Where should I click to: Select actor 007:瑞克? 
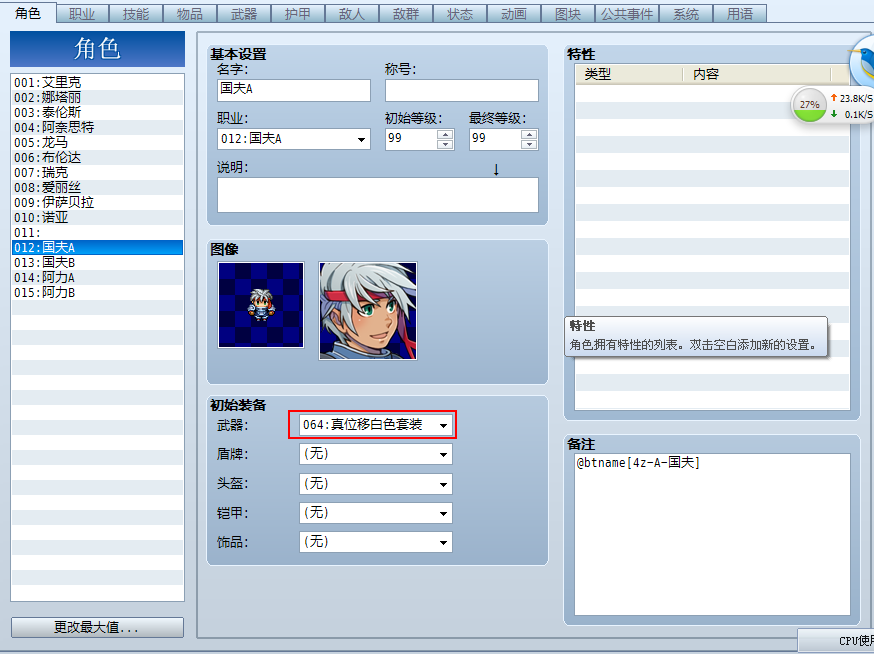click(x=98, y=172)
